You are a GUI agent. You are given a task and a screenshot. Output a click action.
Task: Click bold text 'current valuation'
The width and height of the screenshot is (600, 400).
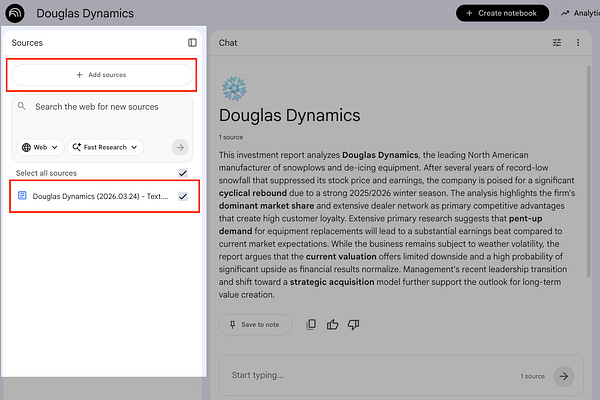point(341,256)
